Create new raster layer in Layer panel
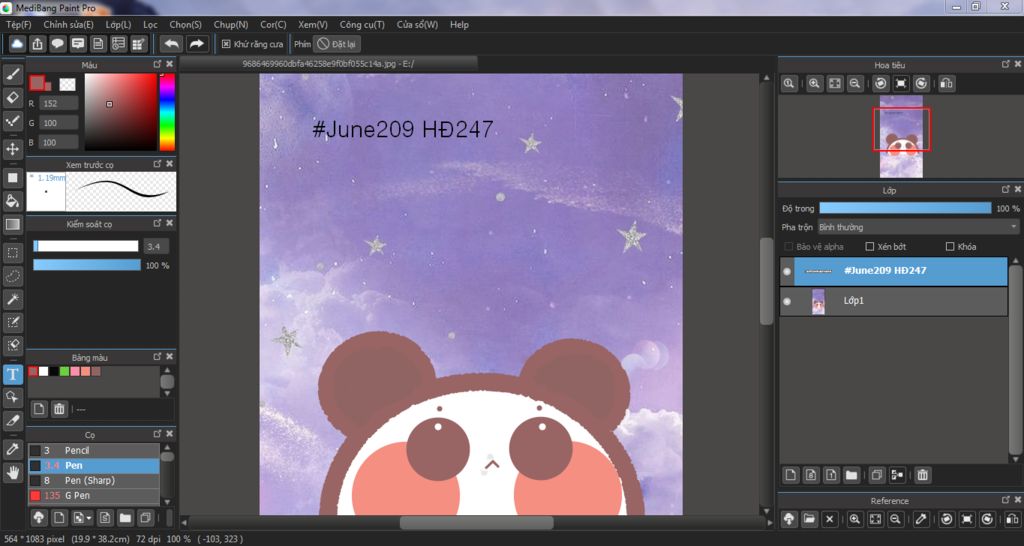The width and height of the screenshot is (1024, 546). tap(790, 475)
